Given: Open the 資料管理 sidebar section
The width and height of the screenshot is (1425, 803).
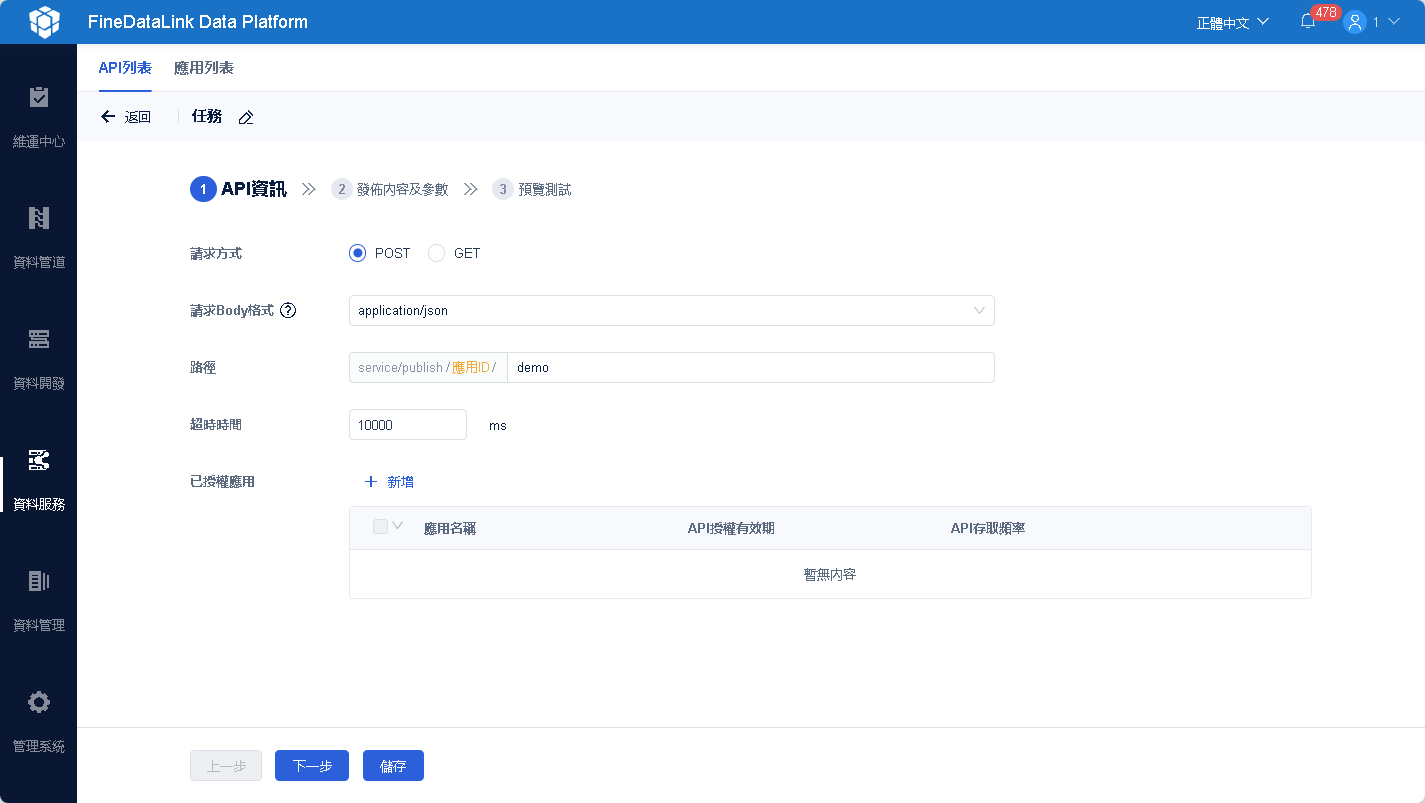Looking at the screenshot, I should (x=38, y=602).
